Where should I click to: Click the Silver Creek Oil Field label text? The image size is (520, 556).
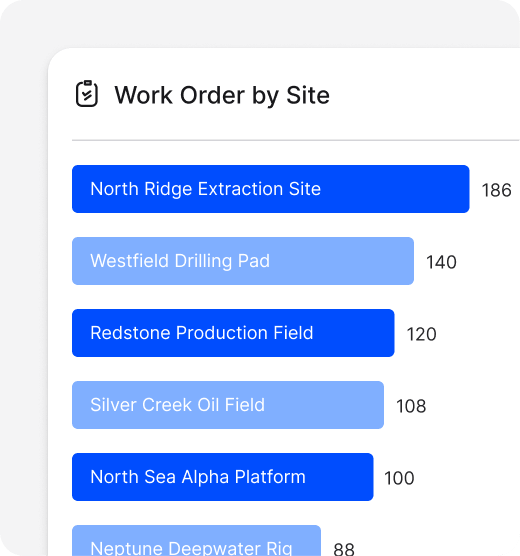coord(178,405)
